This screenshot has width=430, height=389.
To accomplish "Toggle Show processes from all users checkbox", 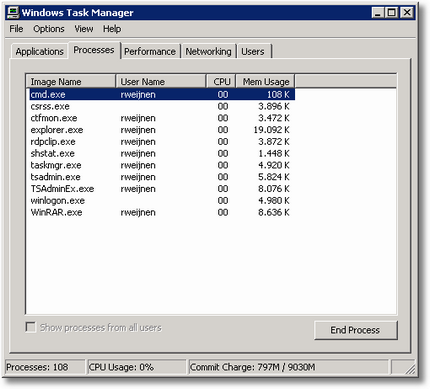I will point(31,327).
